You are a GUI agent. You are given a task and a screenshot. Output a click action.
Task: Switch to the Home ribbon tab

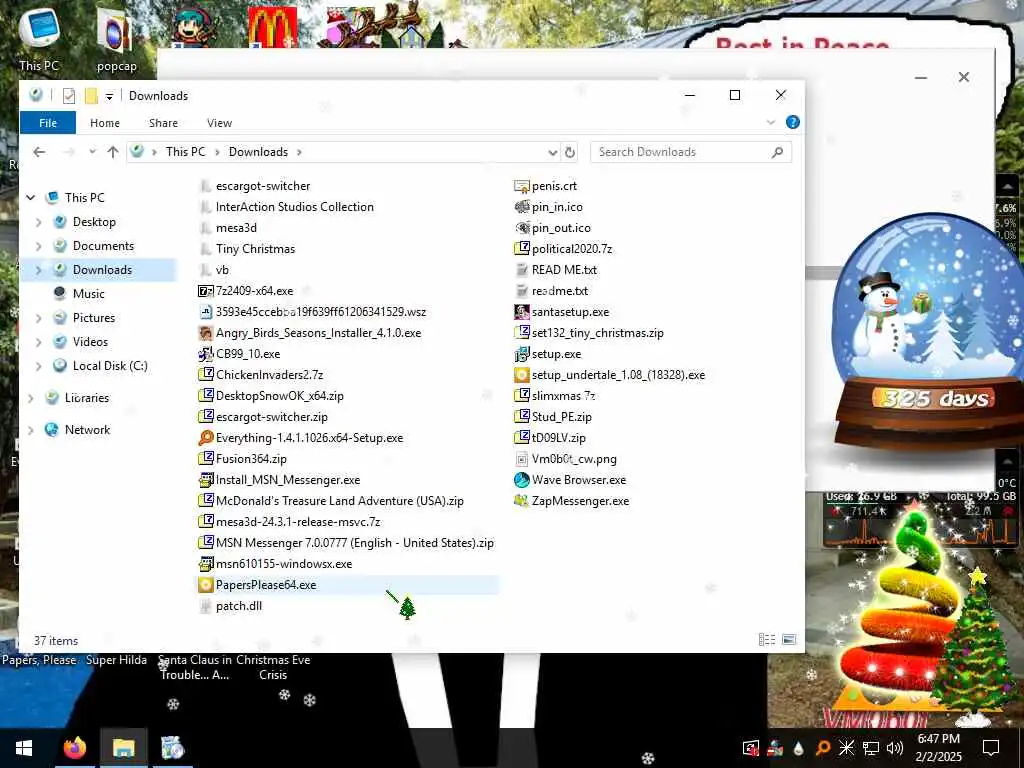coord(104,123)
